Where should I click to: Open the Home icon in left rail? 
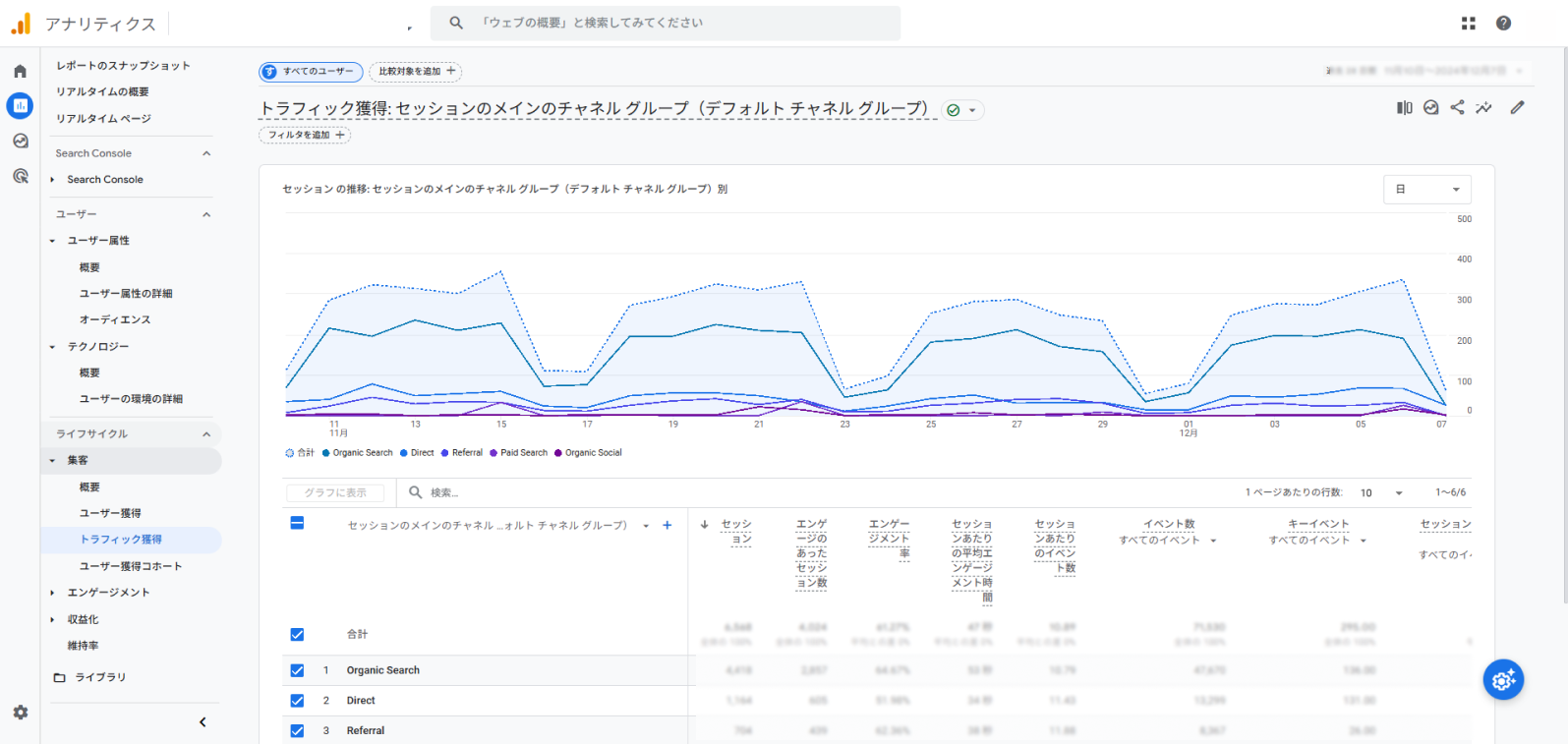tap(20, 72)
